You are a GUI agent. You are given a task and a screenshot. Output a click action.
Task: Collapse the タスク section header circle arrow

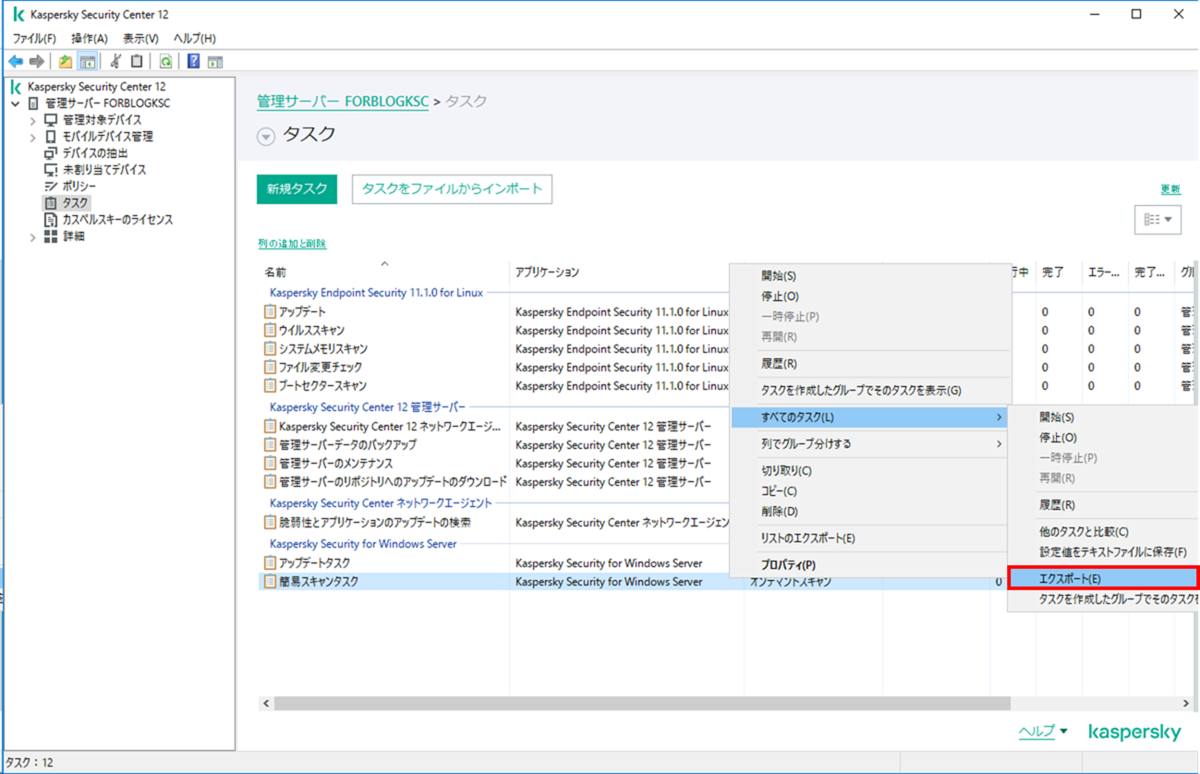[266, 137]
